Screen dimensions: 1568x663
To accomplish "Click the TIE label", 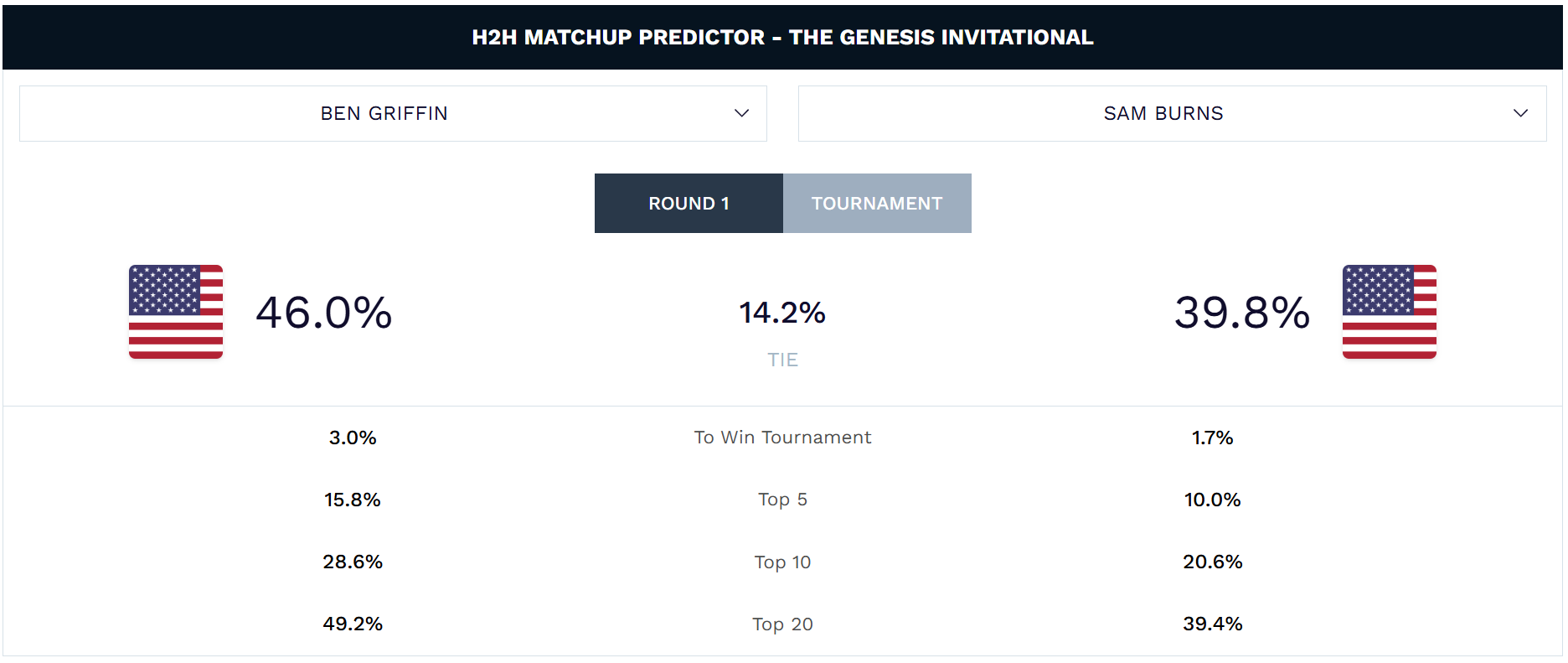I will [x=782, y=360].
